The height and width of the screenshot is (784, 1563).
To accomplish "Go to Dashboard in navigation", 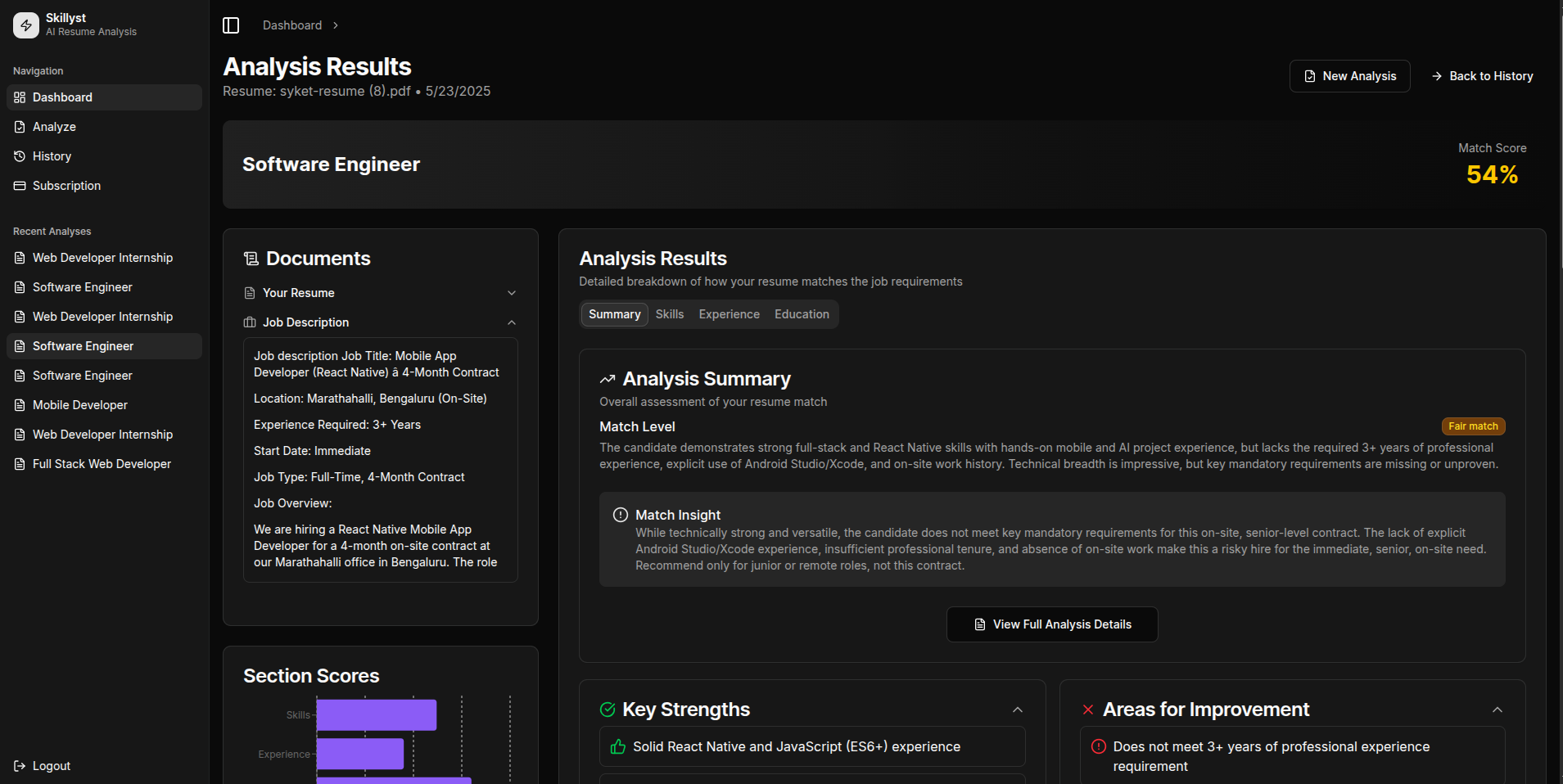I will [105, 97].
